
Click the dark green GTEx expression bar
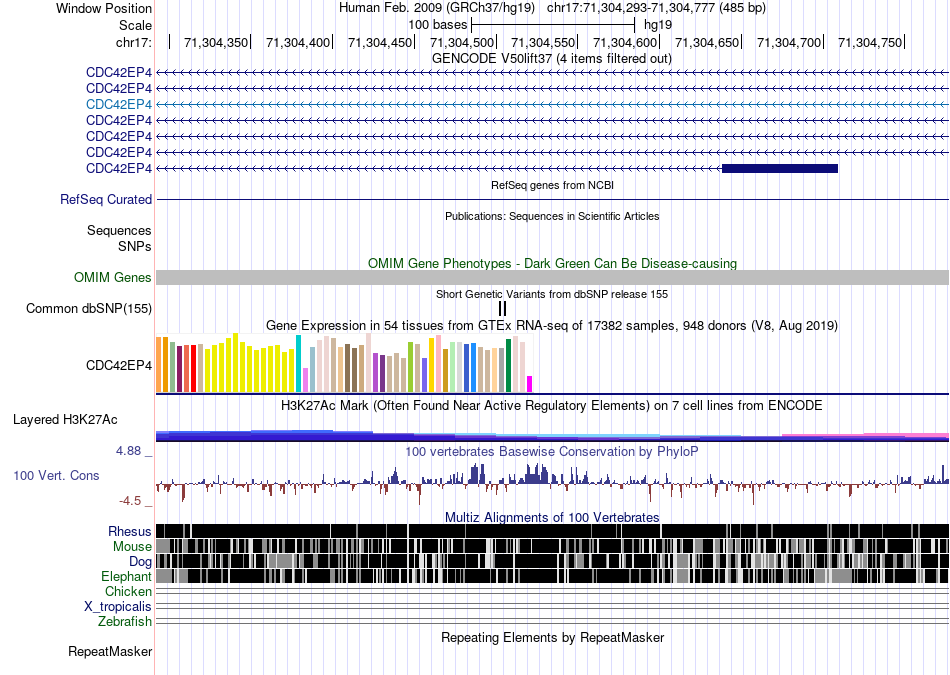pyautogui.click(x=508, y=366)
